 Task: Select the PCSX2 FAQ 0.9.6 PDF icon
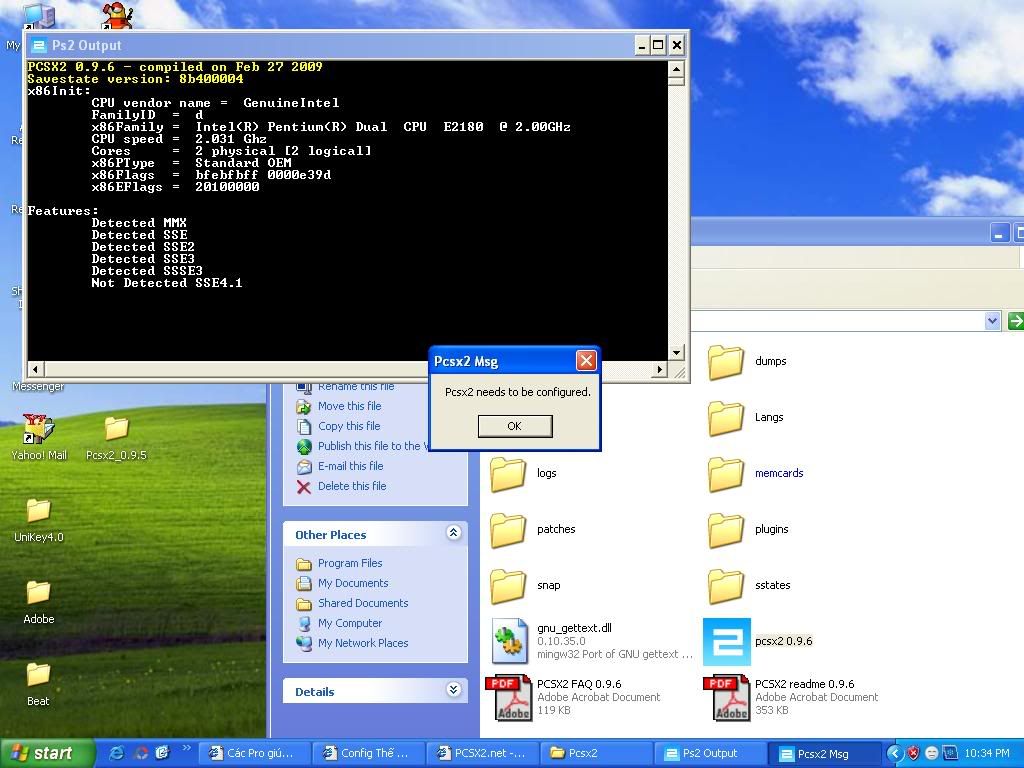click(509, 697)
